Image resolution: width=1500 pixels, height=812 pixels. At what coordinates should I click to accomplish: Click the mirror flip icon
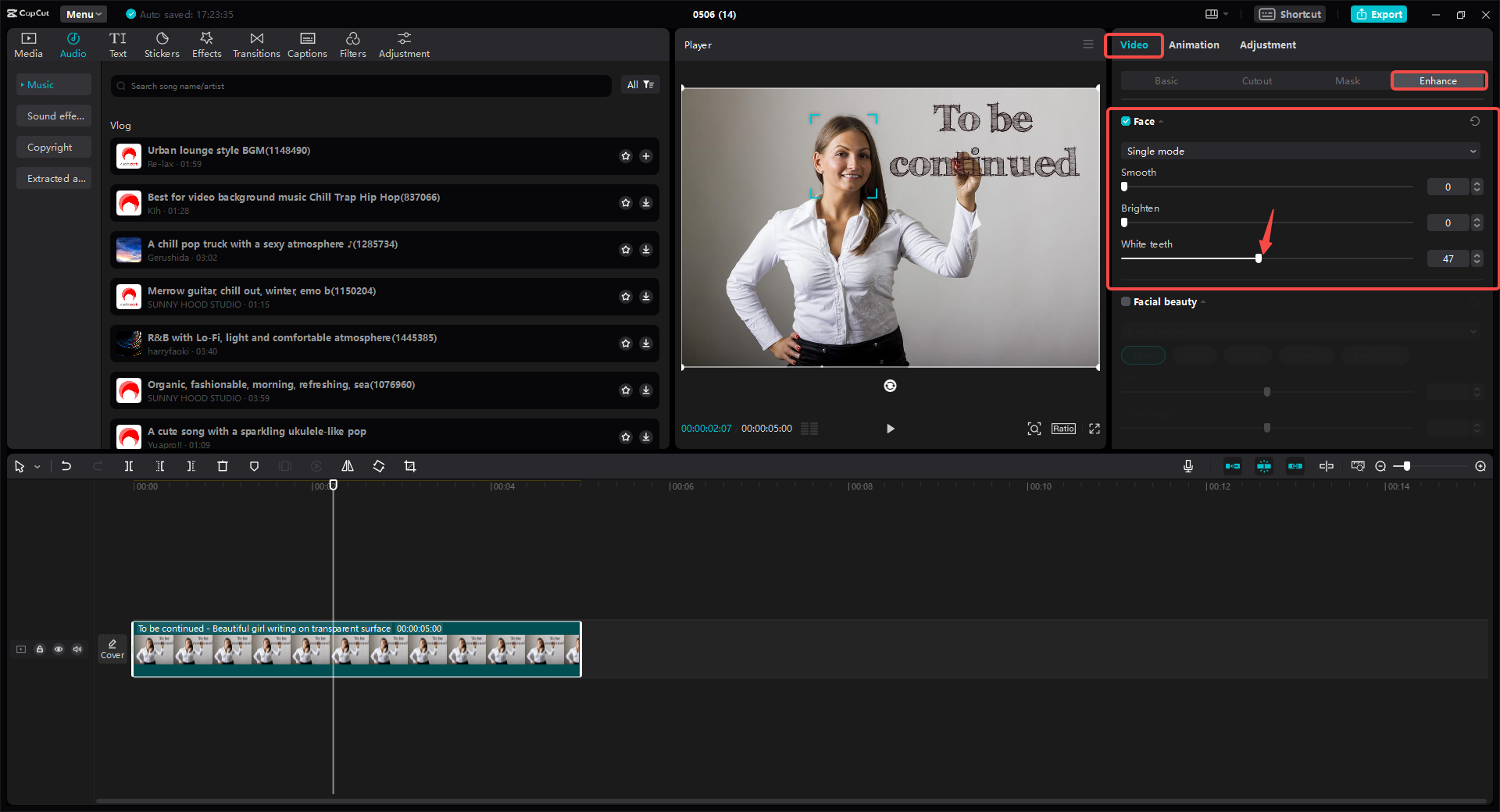pyautogui.click(x=348, y=466)
